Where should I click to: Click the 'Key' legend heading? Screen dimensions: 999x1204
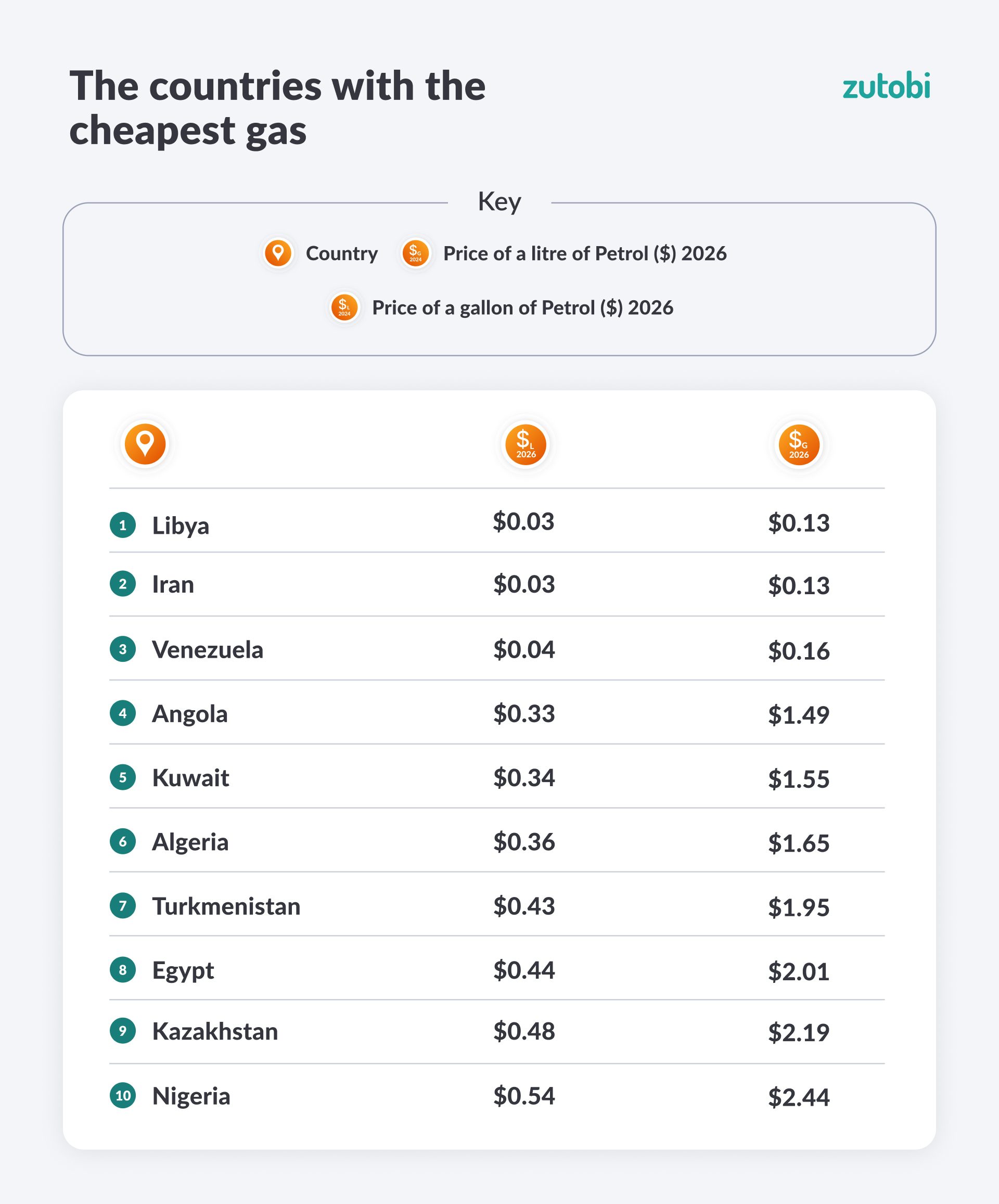click(499, 202)
